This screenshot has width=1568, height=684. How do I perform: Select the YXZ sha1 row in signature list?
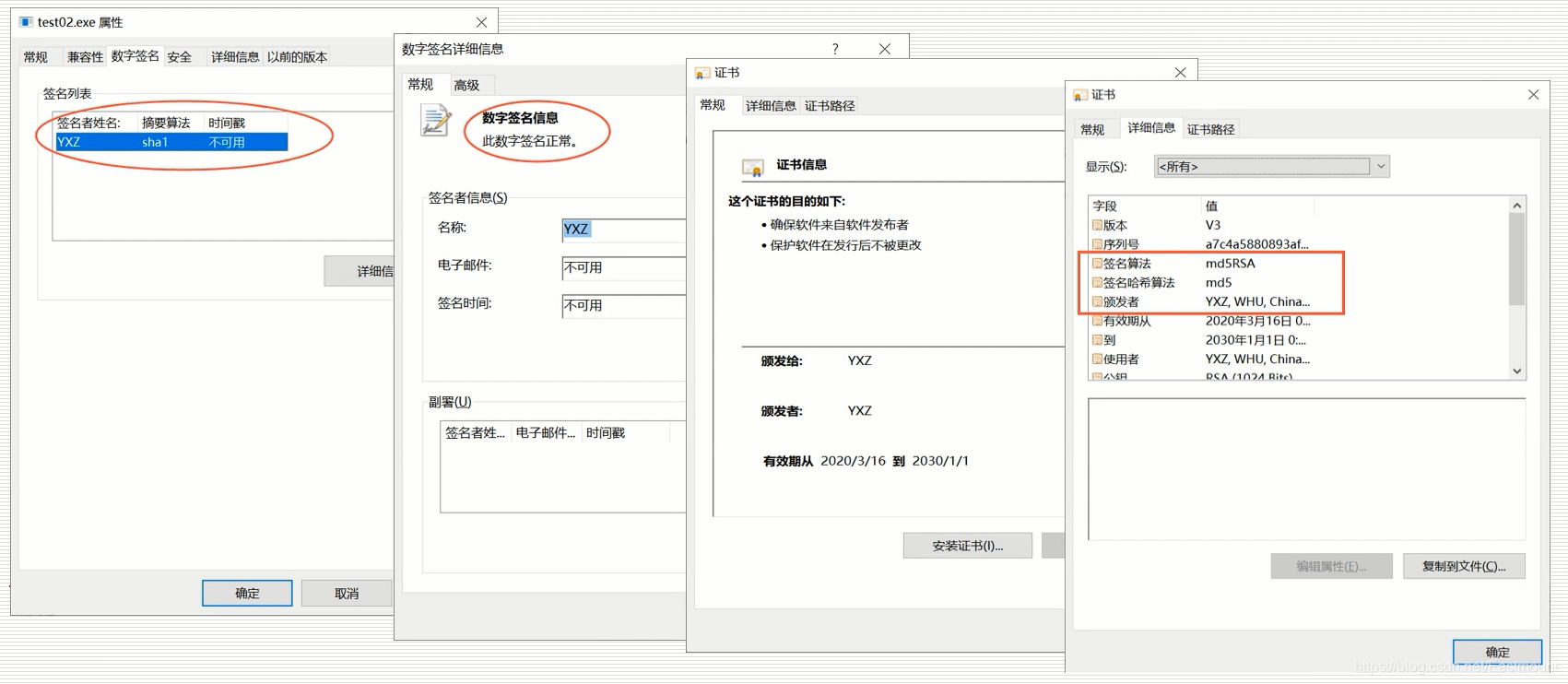[171, 142]
